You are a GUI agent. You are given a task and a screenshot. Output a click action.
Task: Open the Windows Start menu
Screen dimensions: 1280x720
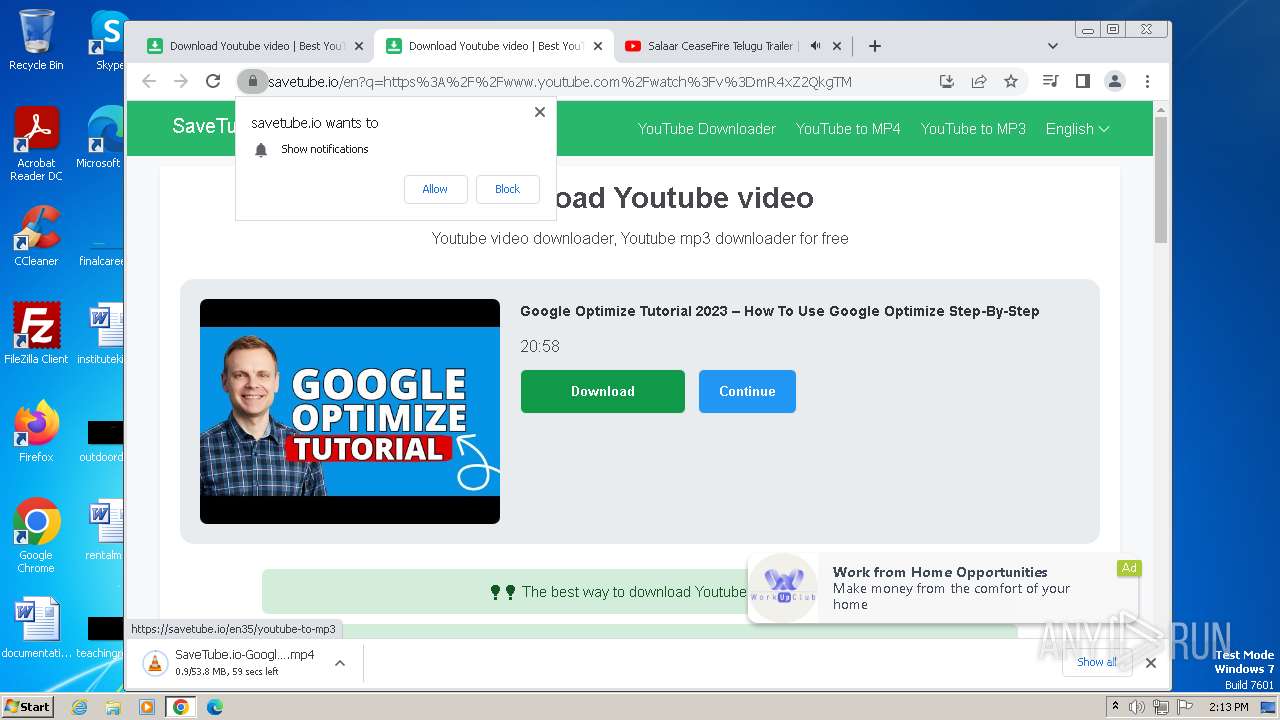28,707
